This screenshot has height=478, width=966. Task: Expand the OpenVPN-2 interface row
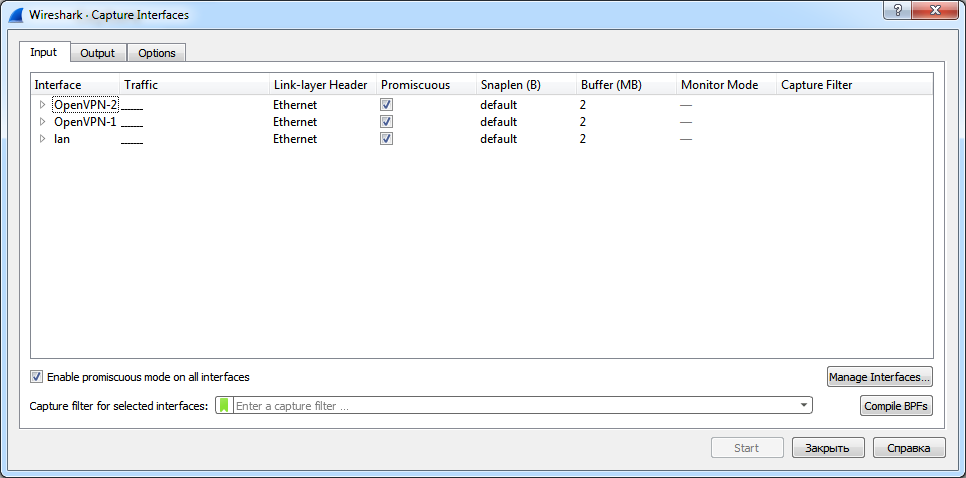43,105
